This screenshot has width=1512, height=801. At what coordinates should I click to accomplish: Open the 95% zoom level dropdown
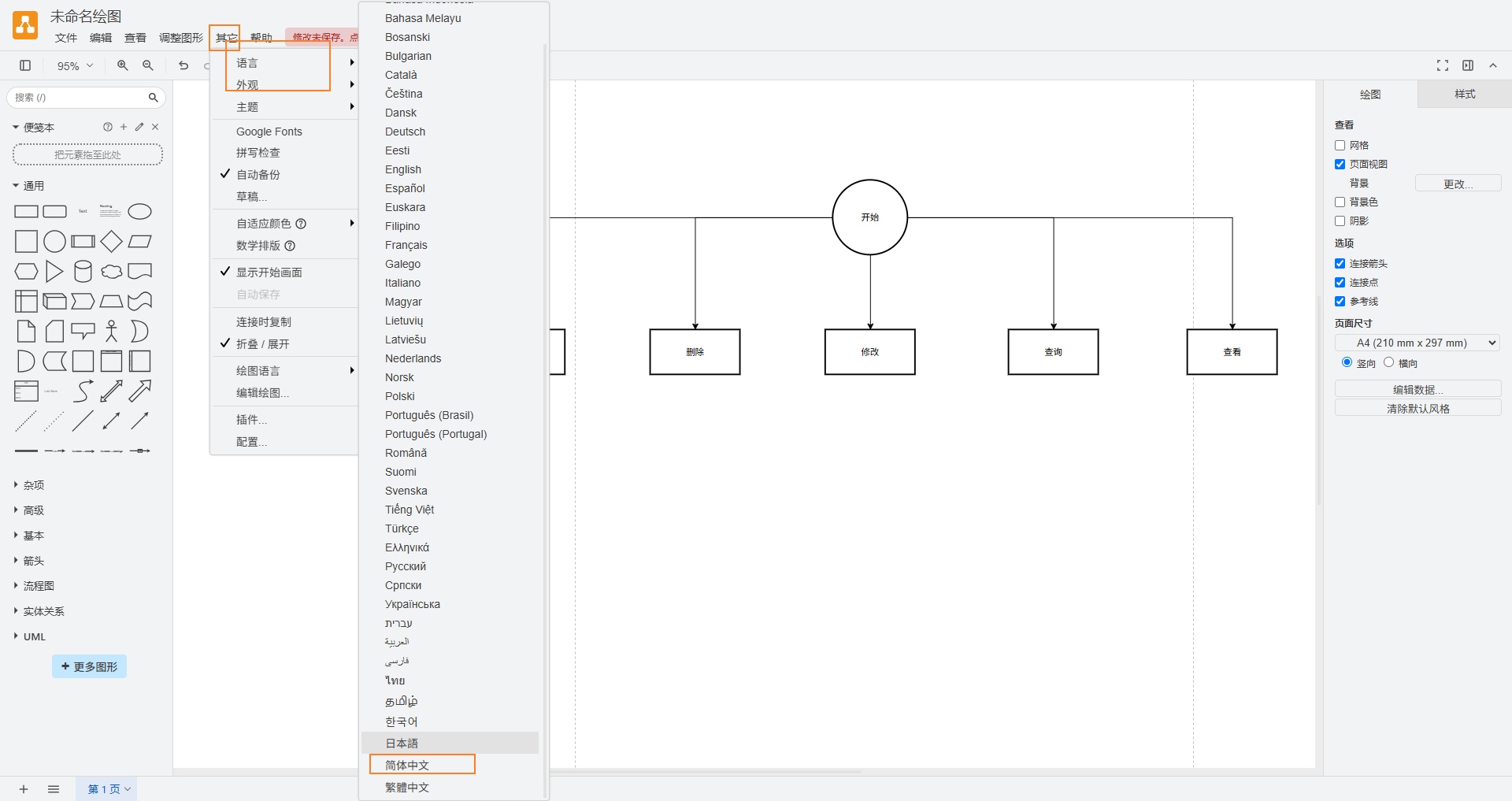click(73, 65)
